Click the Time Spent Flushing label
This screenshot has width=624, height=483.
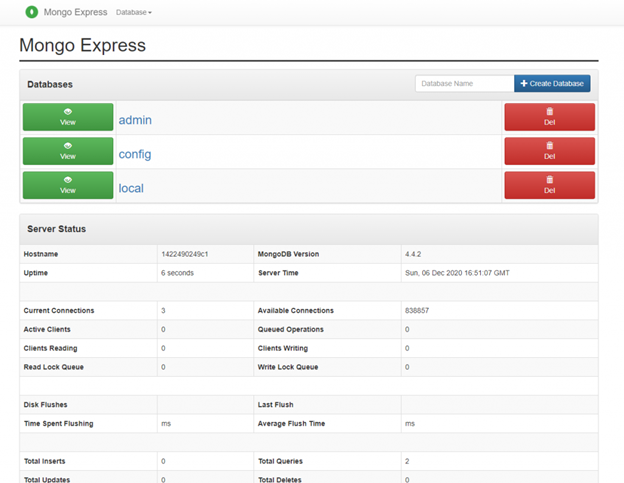tap(58, 423)
